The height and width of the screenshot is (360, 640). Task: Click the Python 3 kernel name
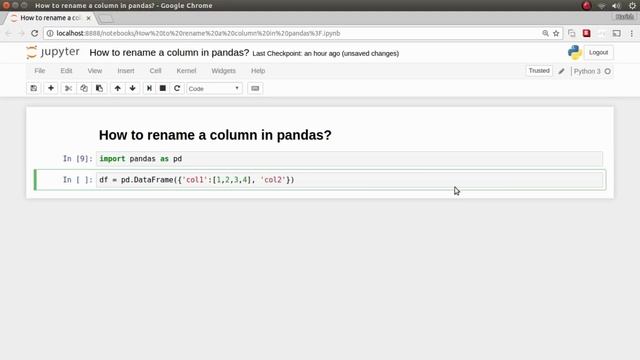tap(587, 71)
